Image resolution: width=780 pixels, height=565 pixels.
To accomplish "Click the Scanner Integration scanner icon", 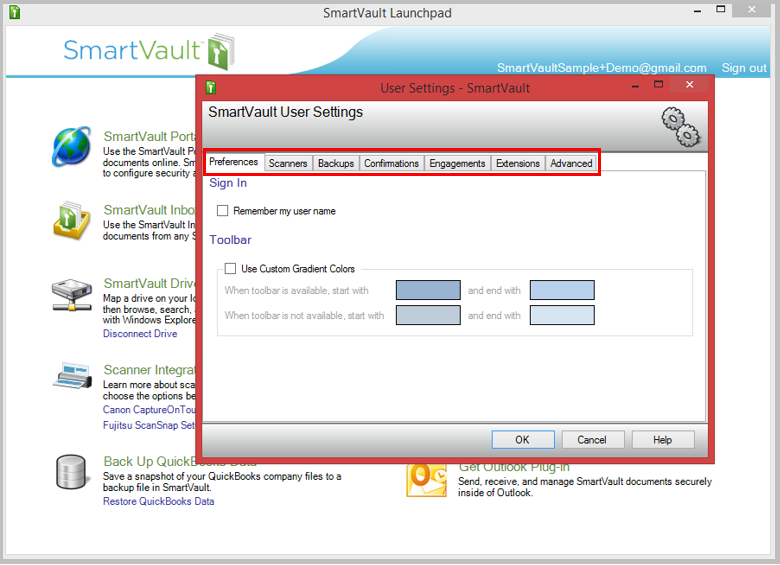I will [x=72, y=378].
